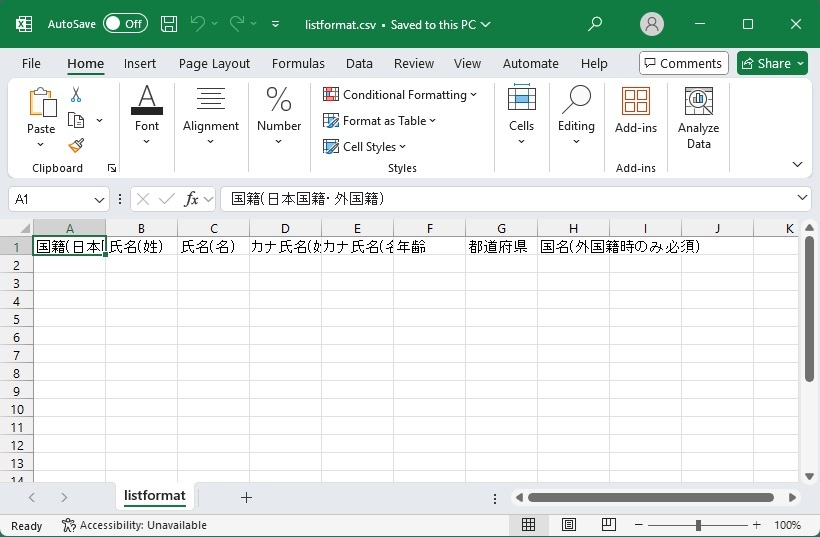Switch to Page Layout view icon
The image size is (820, 537).
(x=568, y=524)
